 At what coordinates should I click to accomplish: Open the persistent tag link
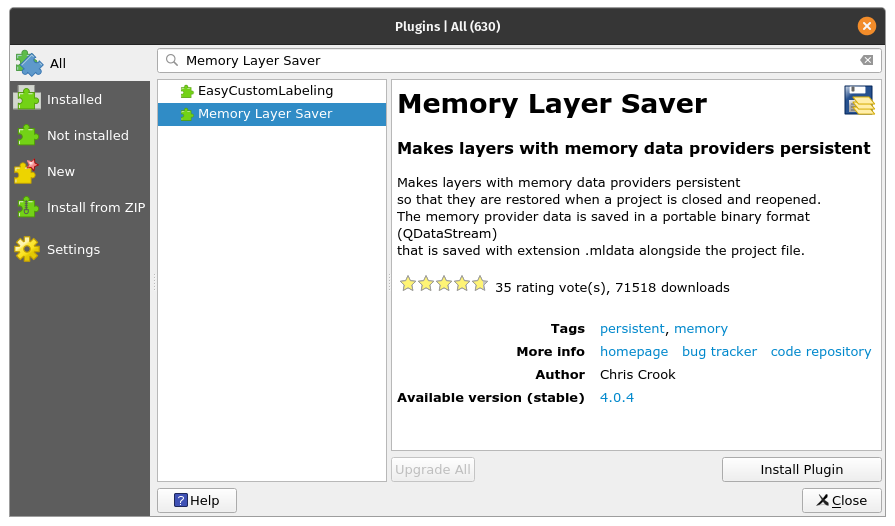[632, 329]
